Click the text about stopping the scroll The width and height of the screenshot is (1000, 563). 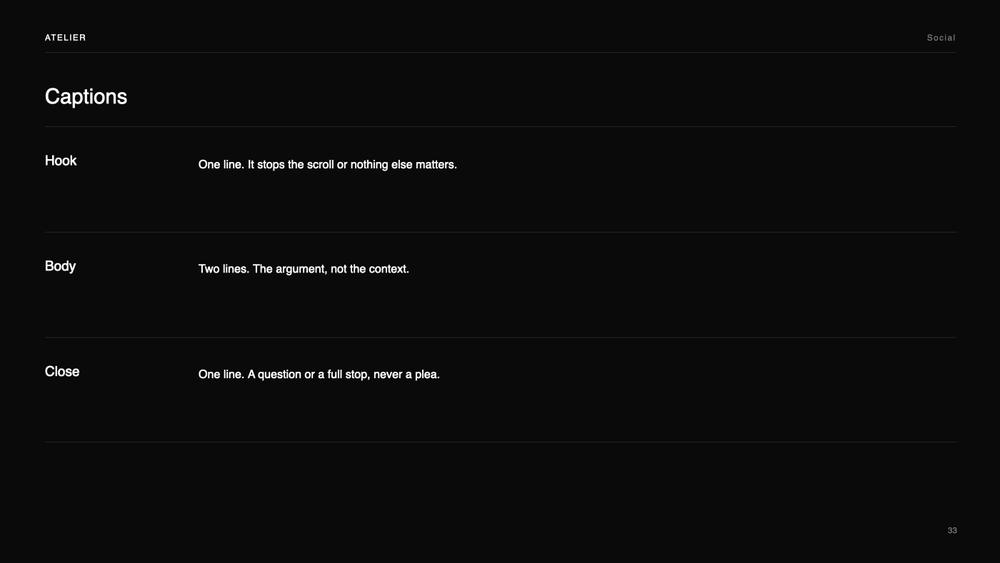click(327, 165)
